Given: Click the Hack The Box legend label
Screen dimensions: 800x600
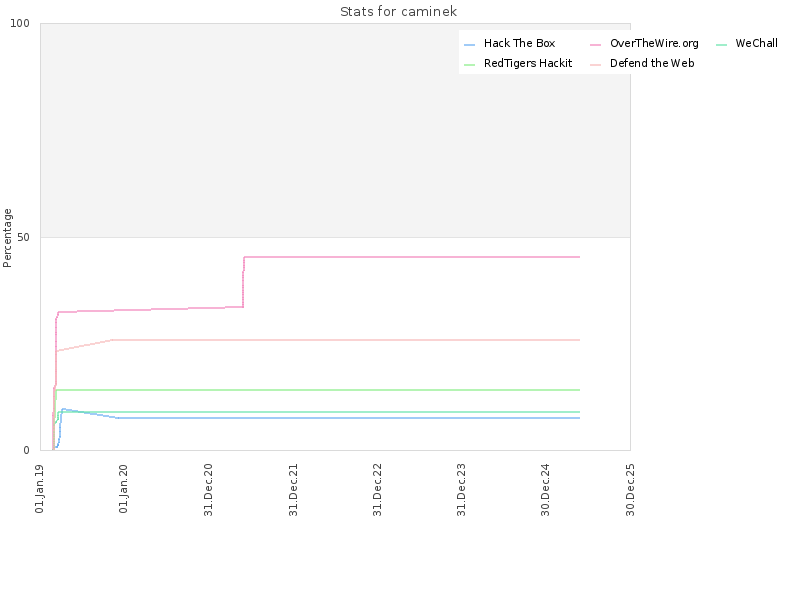Looking at the screenshot, I should [519, 43].
